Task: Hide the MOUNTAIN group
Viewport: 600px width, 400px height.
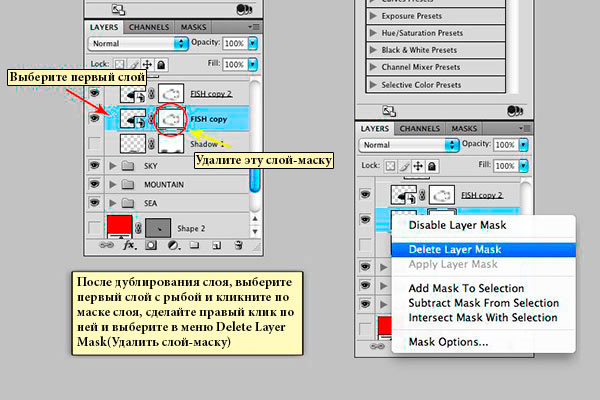Action: [x=95, y=184]
